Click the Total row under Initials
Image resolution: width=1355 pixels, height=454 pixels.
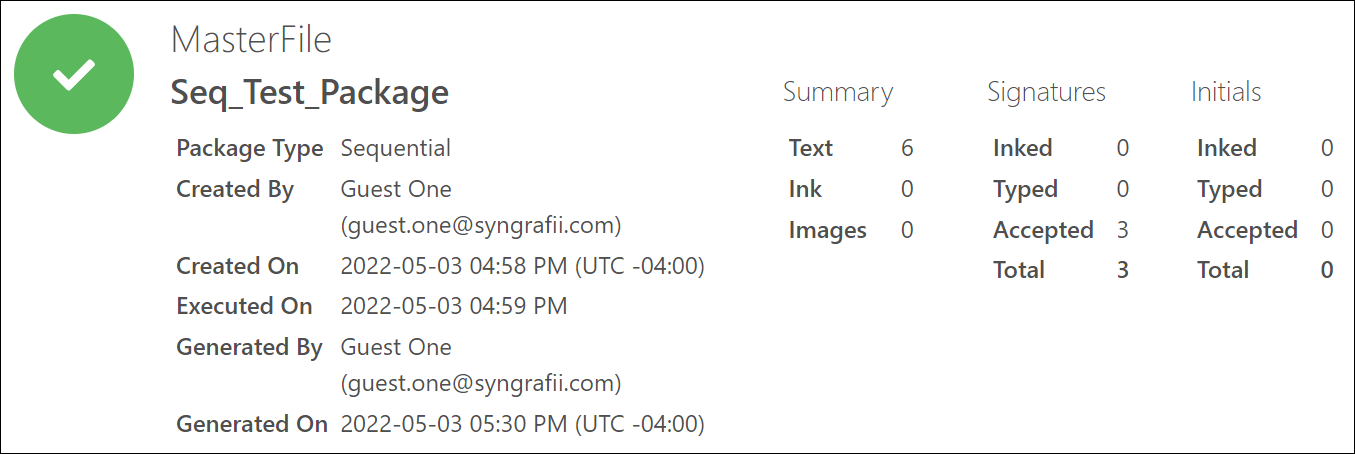1265,270
